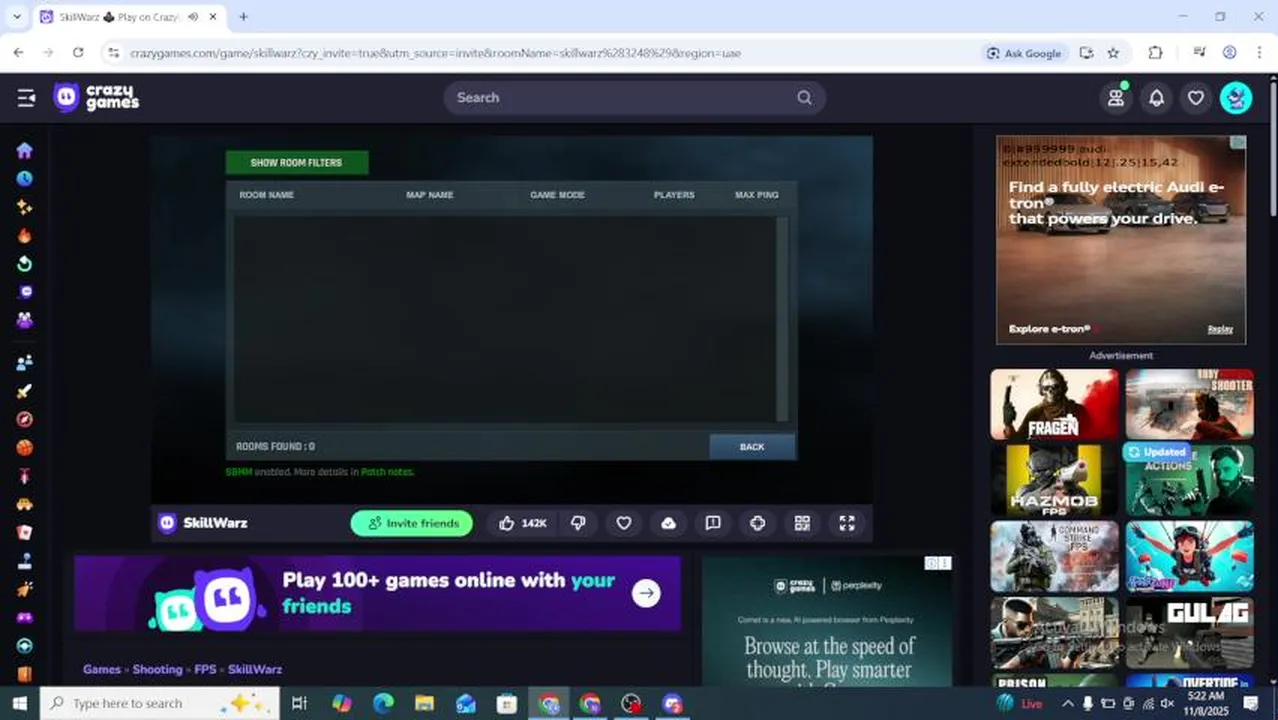1278x720 pixels.
Task: Click Games breadcrumb link
Action: point(102,670)
